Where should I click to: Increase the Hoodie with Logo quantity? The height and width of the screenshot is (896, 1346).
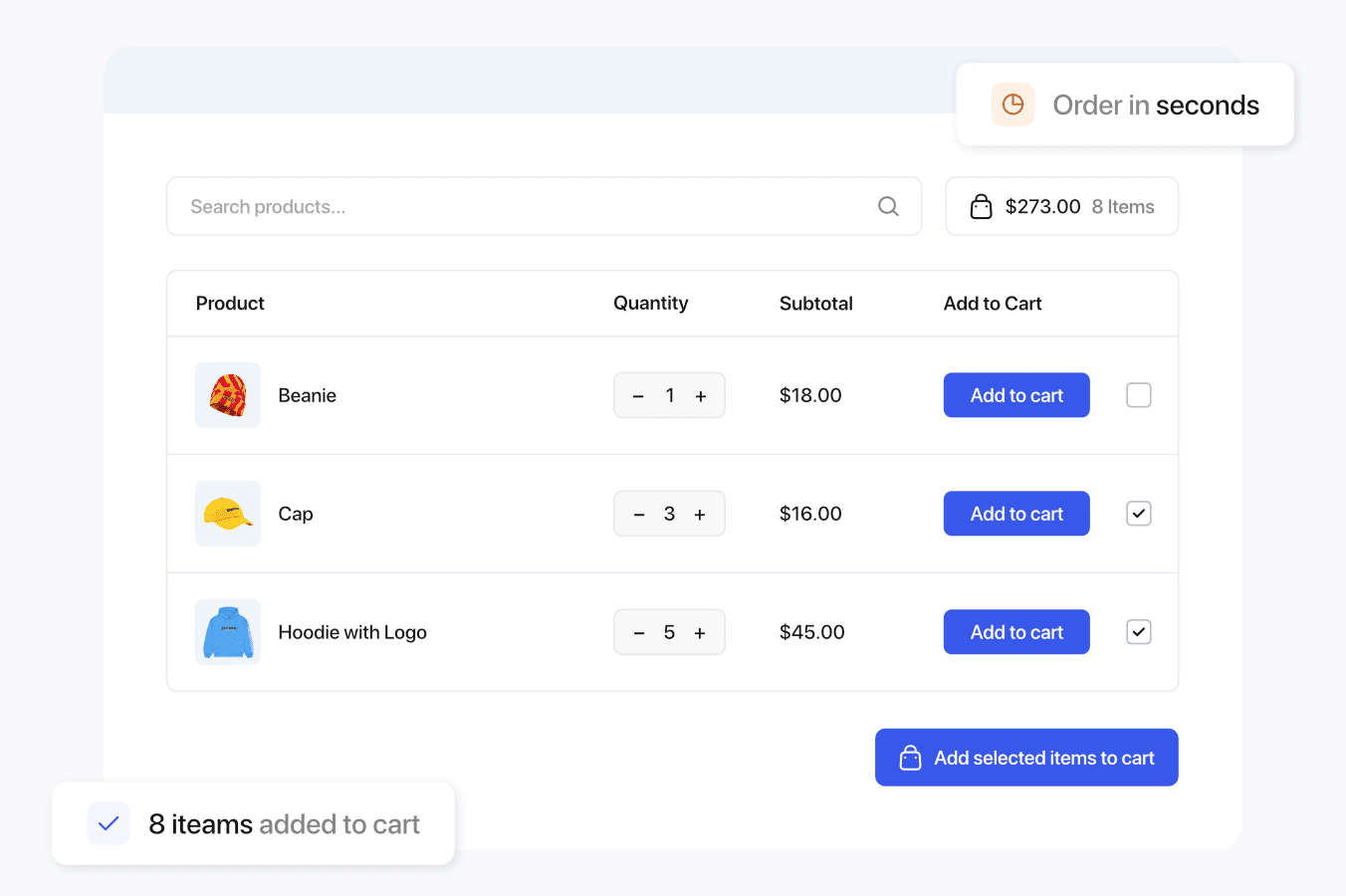700,633
